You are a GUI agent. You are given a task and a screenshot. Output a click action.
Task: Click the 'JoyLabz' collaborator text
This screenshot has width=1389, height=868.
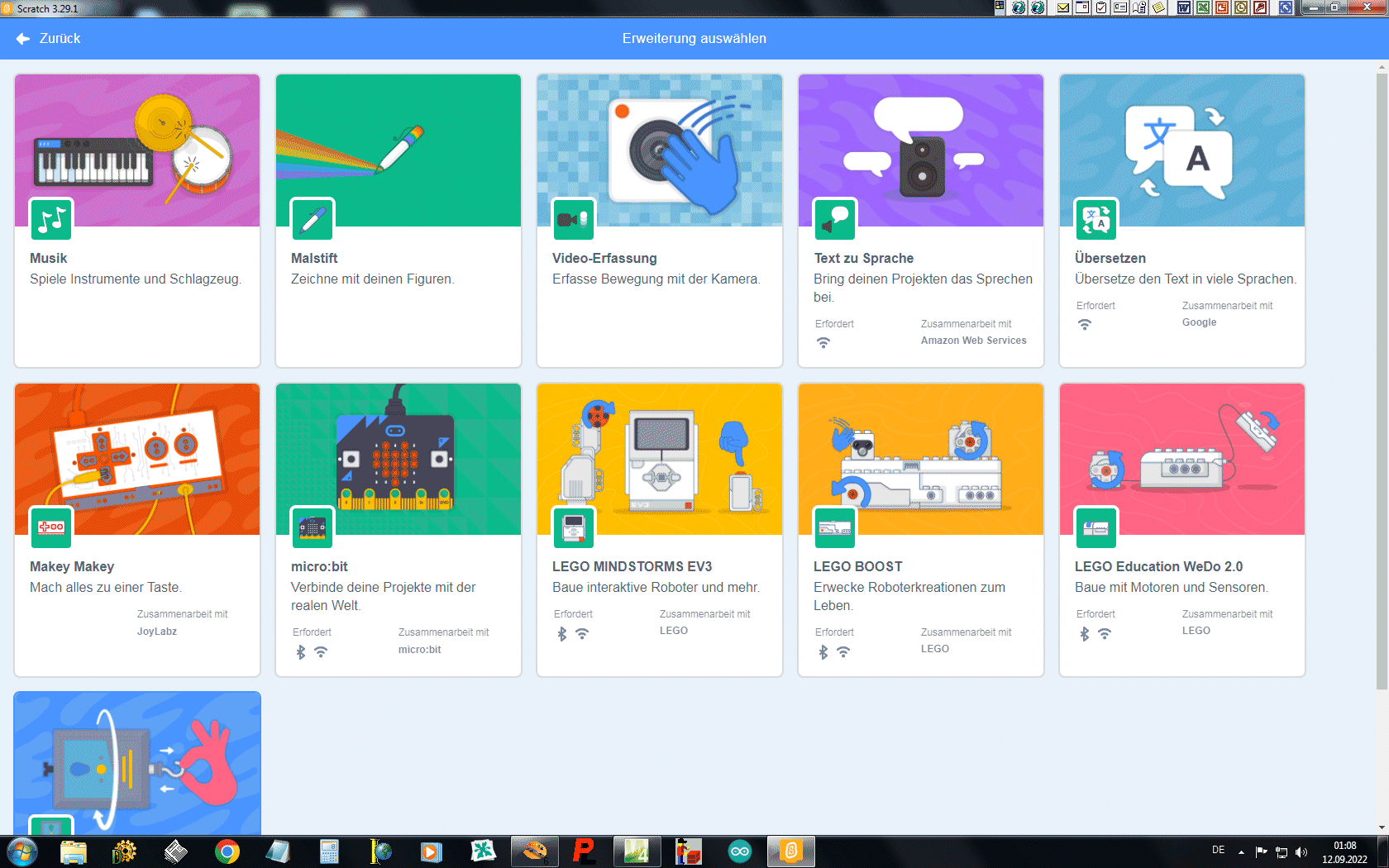[x=157, y=632]
